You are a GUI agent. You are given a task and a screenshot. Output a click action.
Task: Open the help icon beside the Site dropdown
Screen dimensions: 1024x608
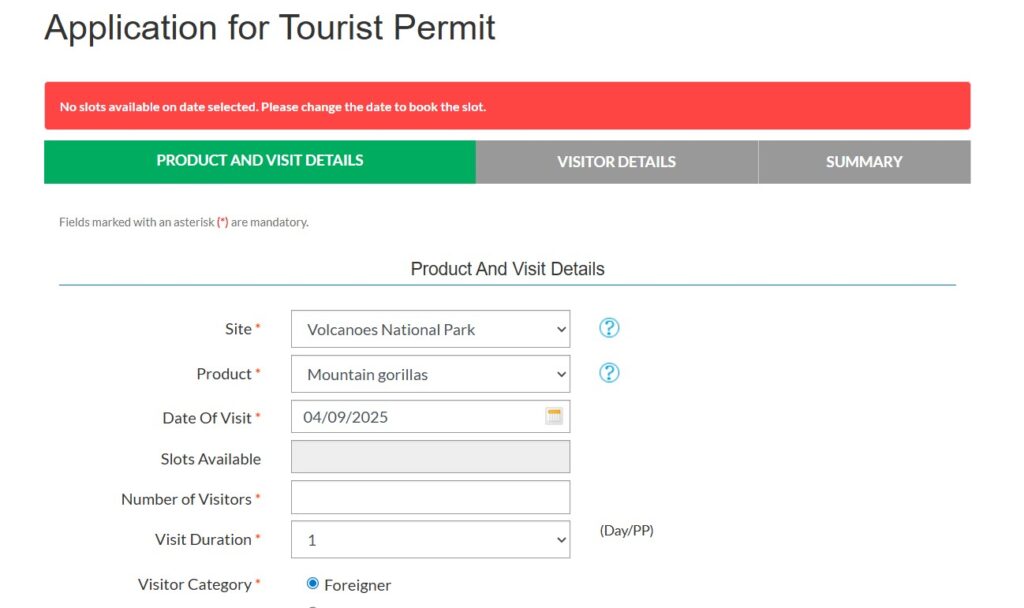point(609,327)
